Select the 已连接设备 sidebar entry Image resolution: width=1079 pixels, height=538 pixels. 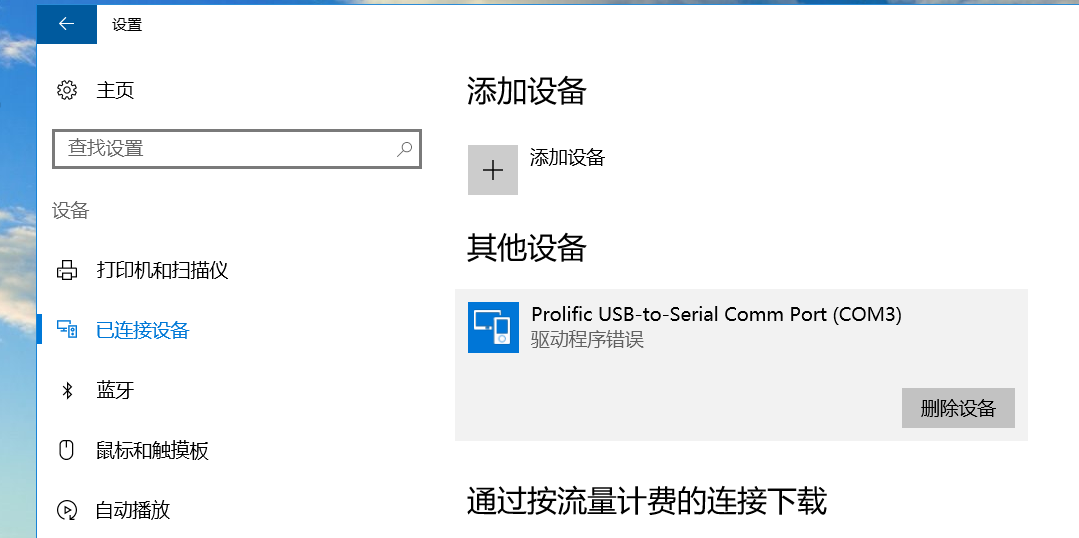143,330
